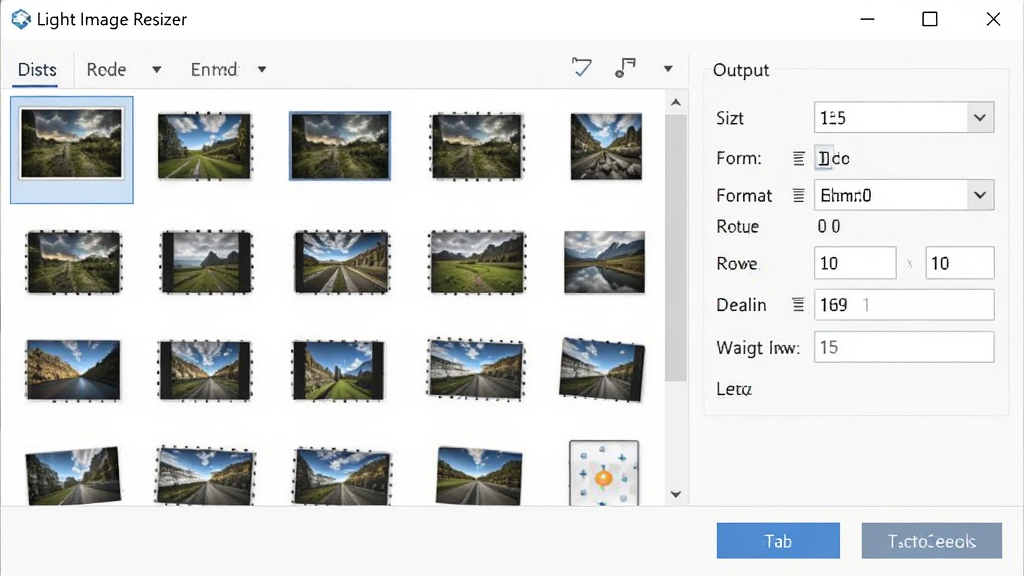
Task: Open the toolbar overflow dropdown arrow
Action: pos(668,69)
